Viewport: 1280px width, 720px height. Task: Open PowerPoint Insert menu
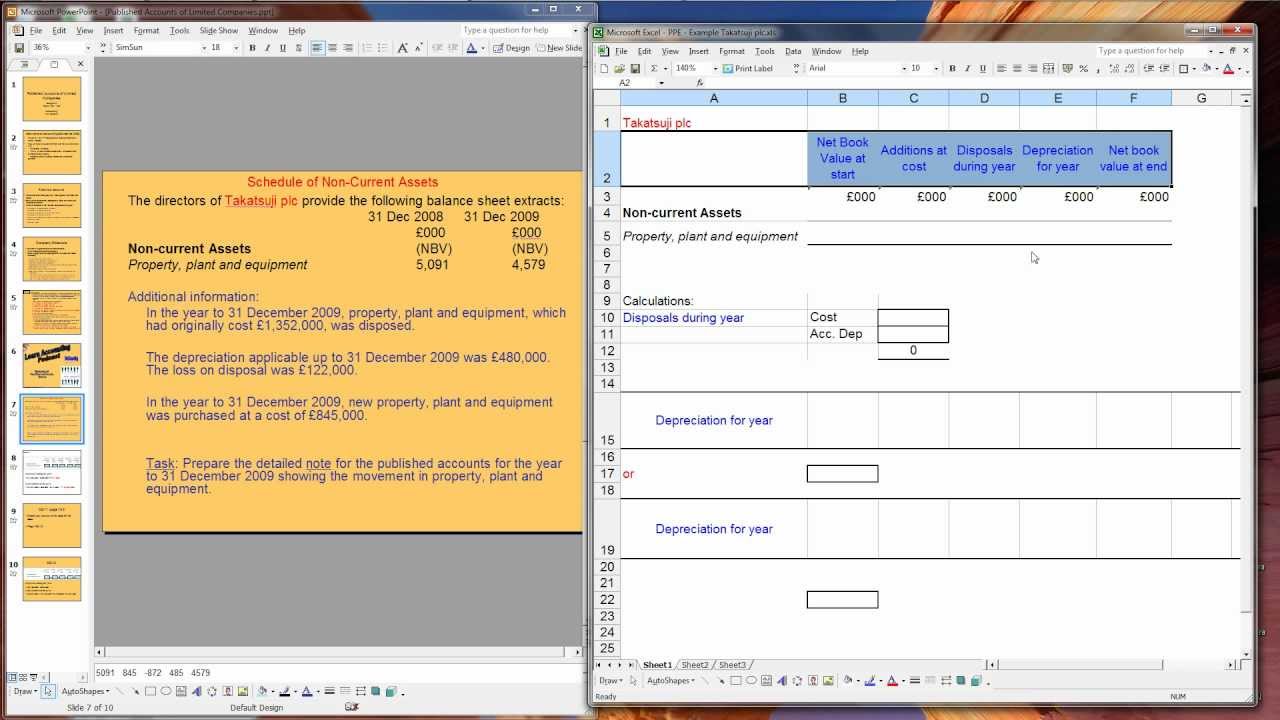point(113,31)
